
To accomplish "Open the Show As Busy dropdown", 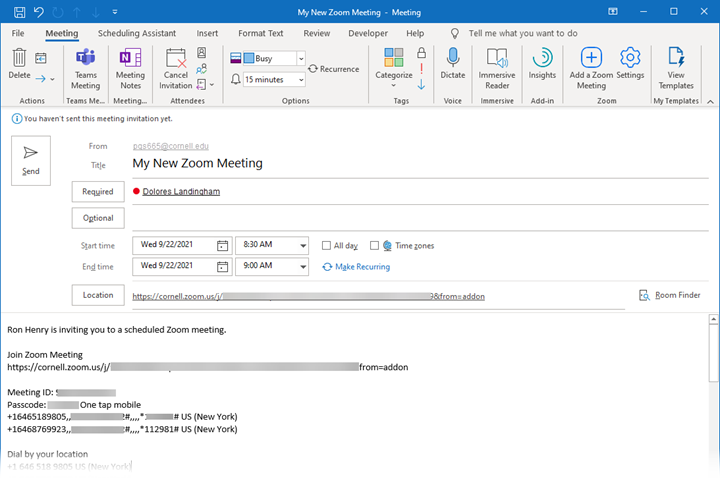I will click(301, 58).
